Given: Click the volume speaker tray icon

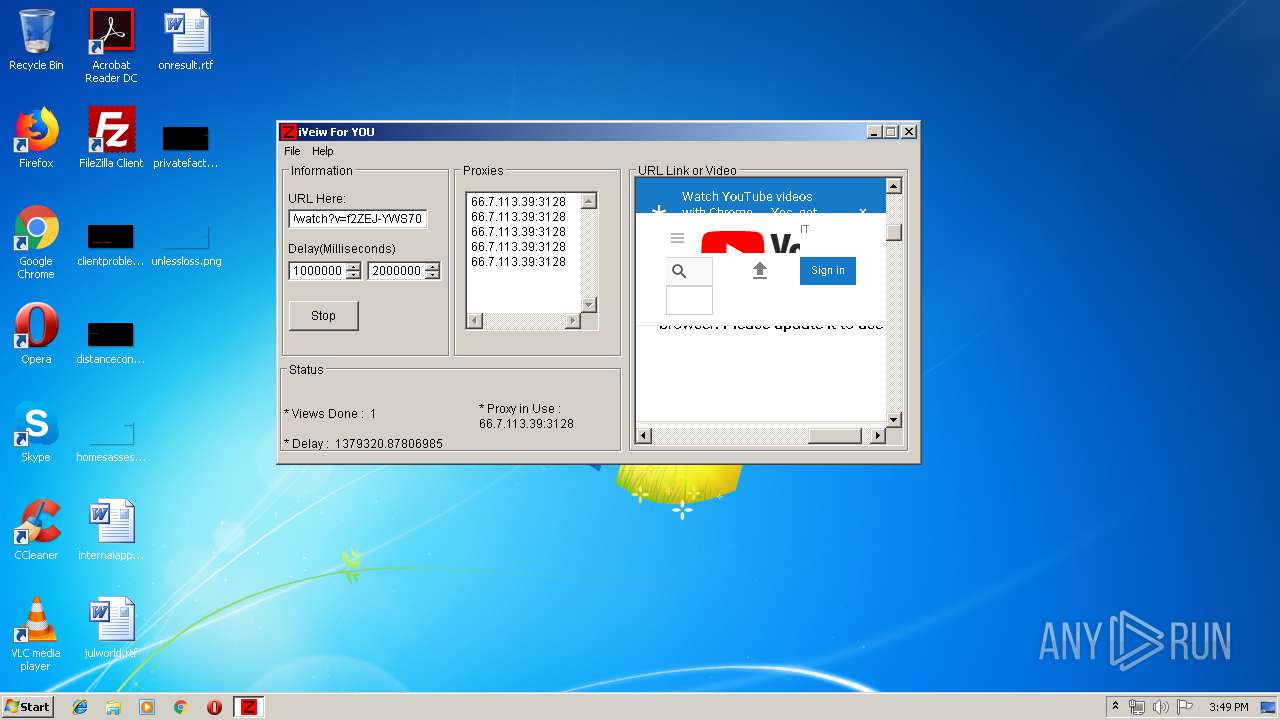Looking at the screenshot, I should pos(1161,707).
